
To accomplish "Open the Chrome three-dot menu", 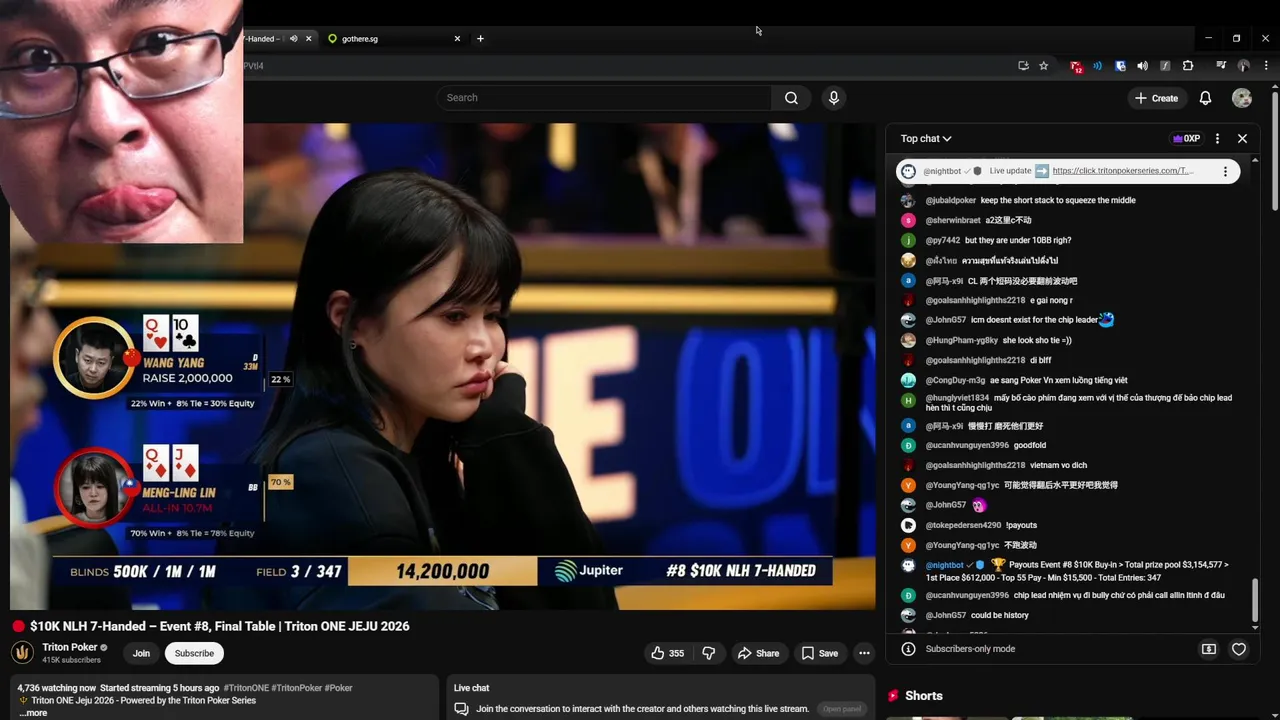I will (x=1265, y=66).
